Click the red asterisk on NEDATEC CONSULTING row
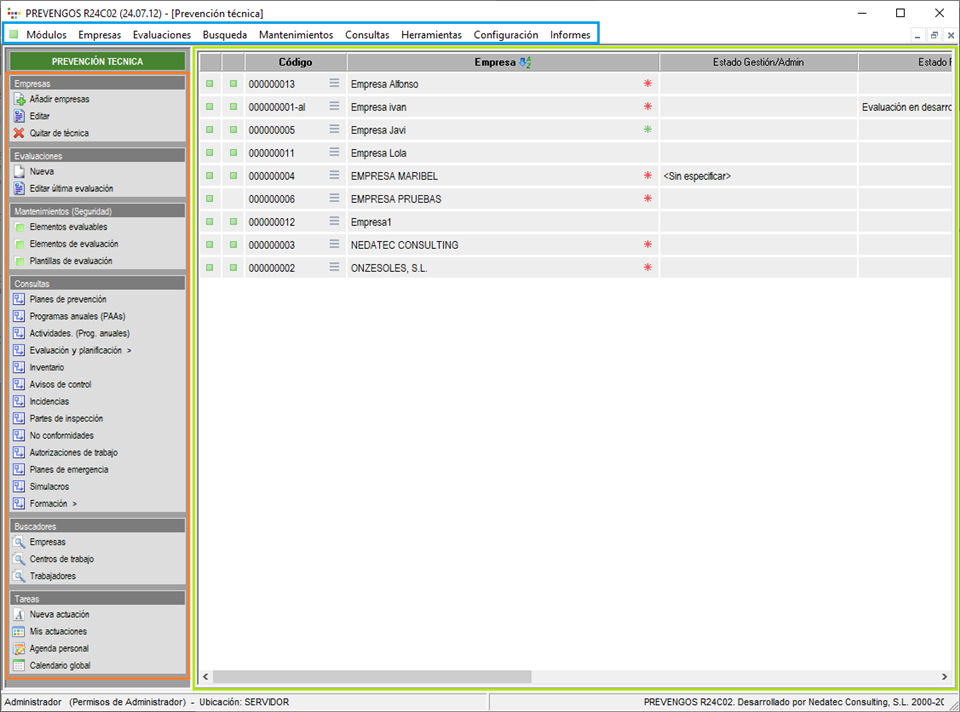 click(647, 245)
